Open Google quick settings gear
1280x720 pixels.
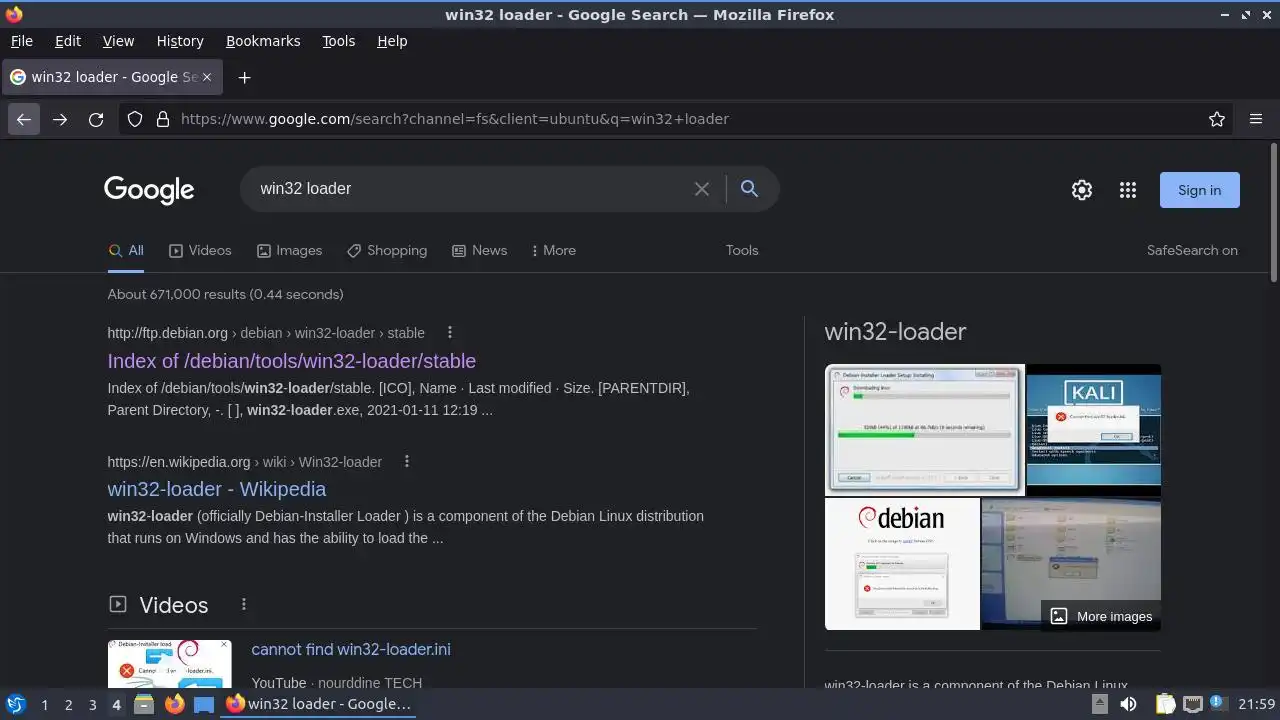pos(1082,190)
